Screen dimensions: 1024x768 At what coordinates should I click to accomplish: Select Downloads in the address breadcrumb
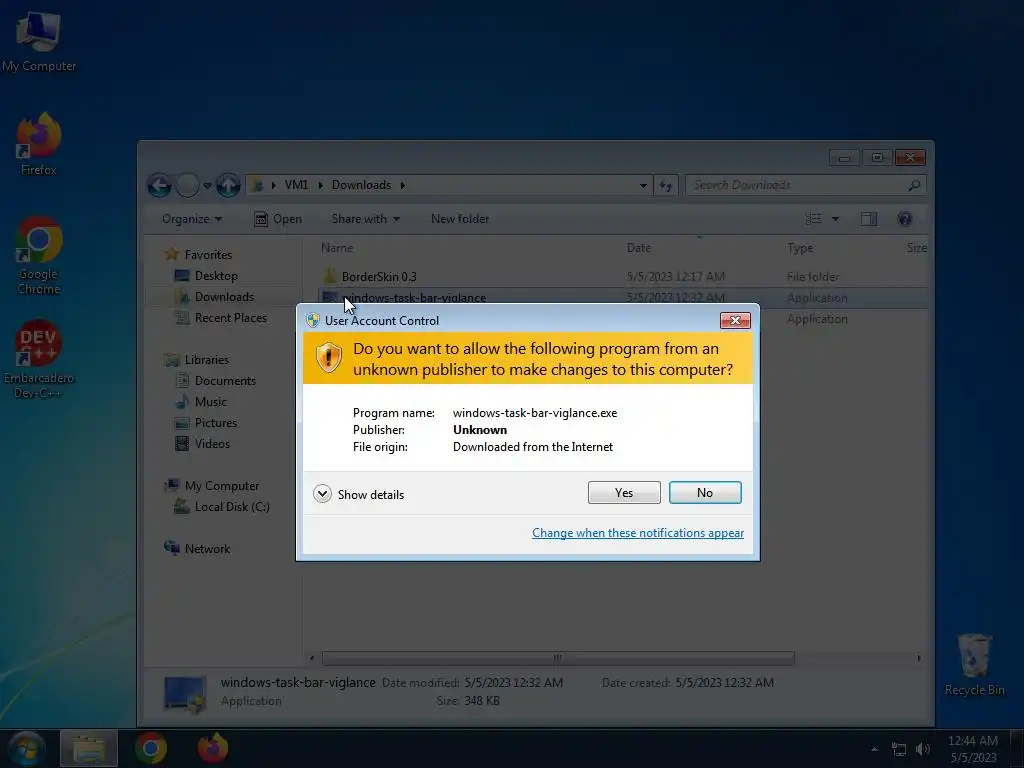[x=361, y=185]
